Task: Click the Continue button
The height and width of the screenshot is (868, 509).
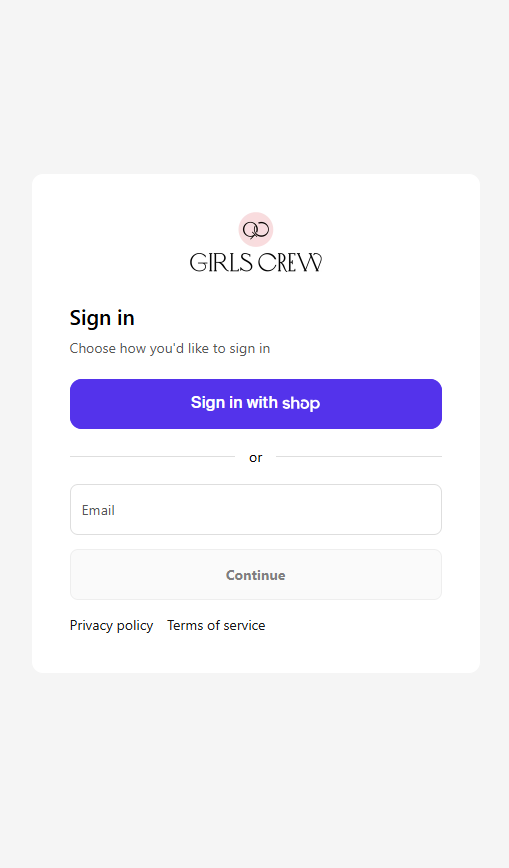Action: [x=256, y=575]
